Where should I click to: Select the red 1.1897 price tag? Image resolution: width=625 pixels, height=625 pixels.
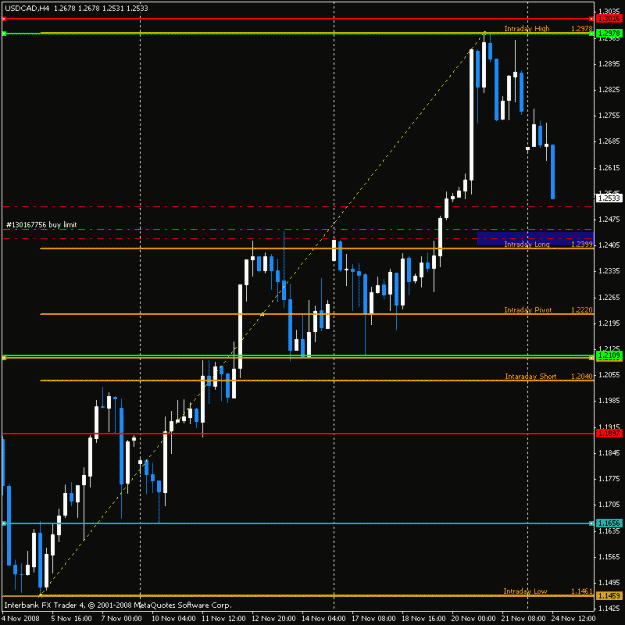609,433
